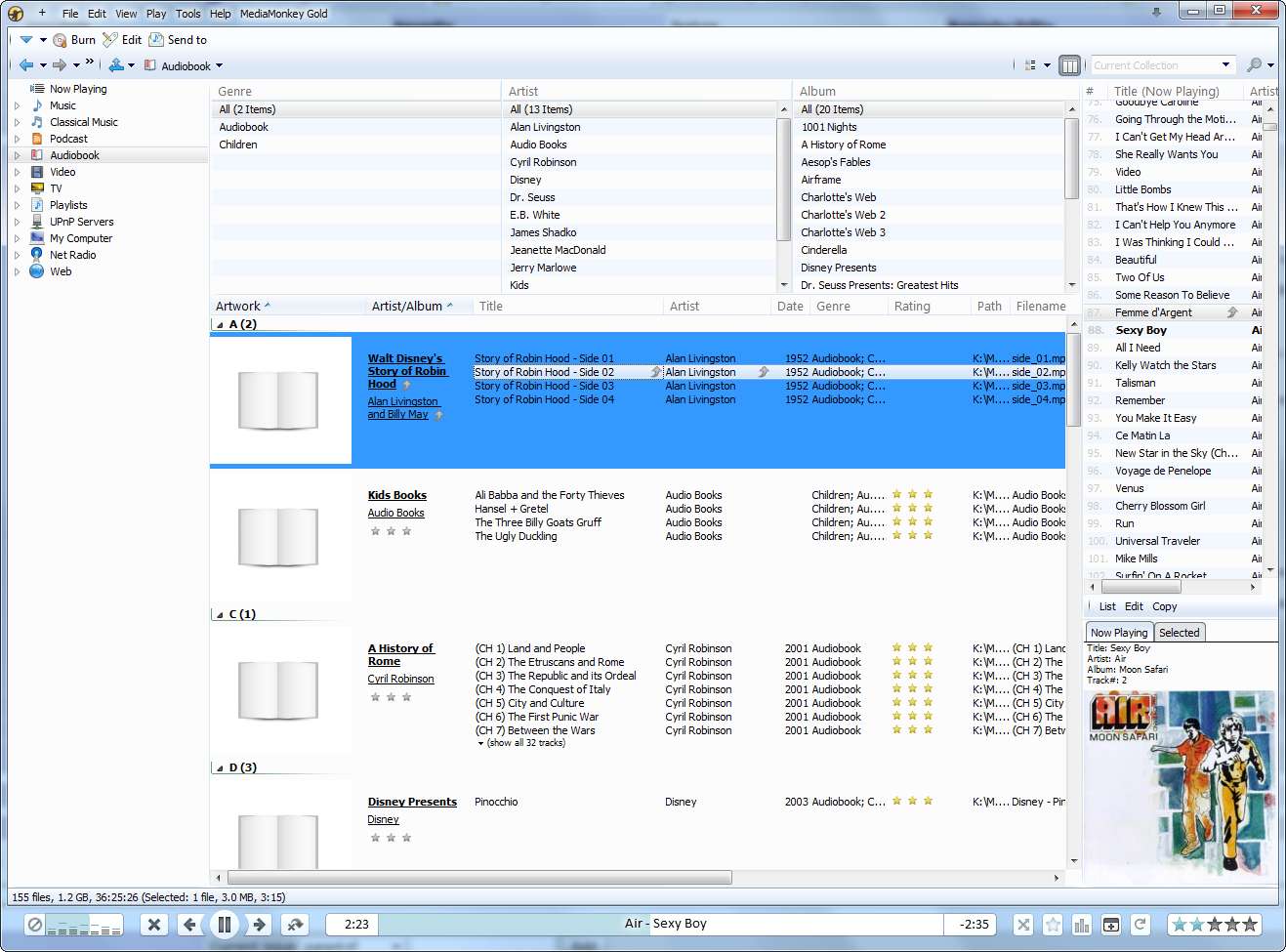Expand the Playlists tree node
The width and height of the screenshot is (1286, 952).
pyautogui.click(x=17, y=205)
